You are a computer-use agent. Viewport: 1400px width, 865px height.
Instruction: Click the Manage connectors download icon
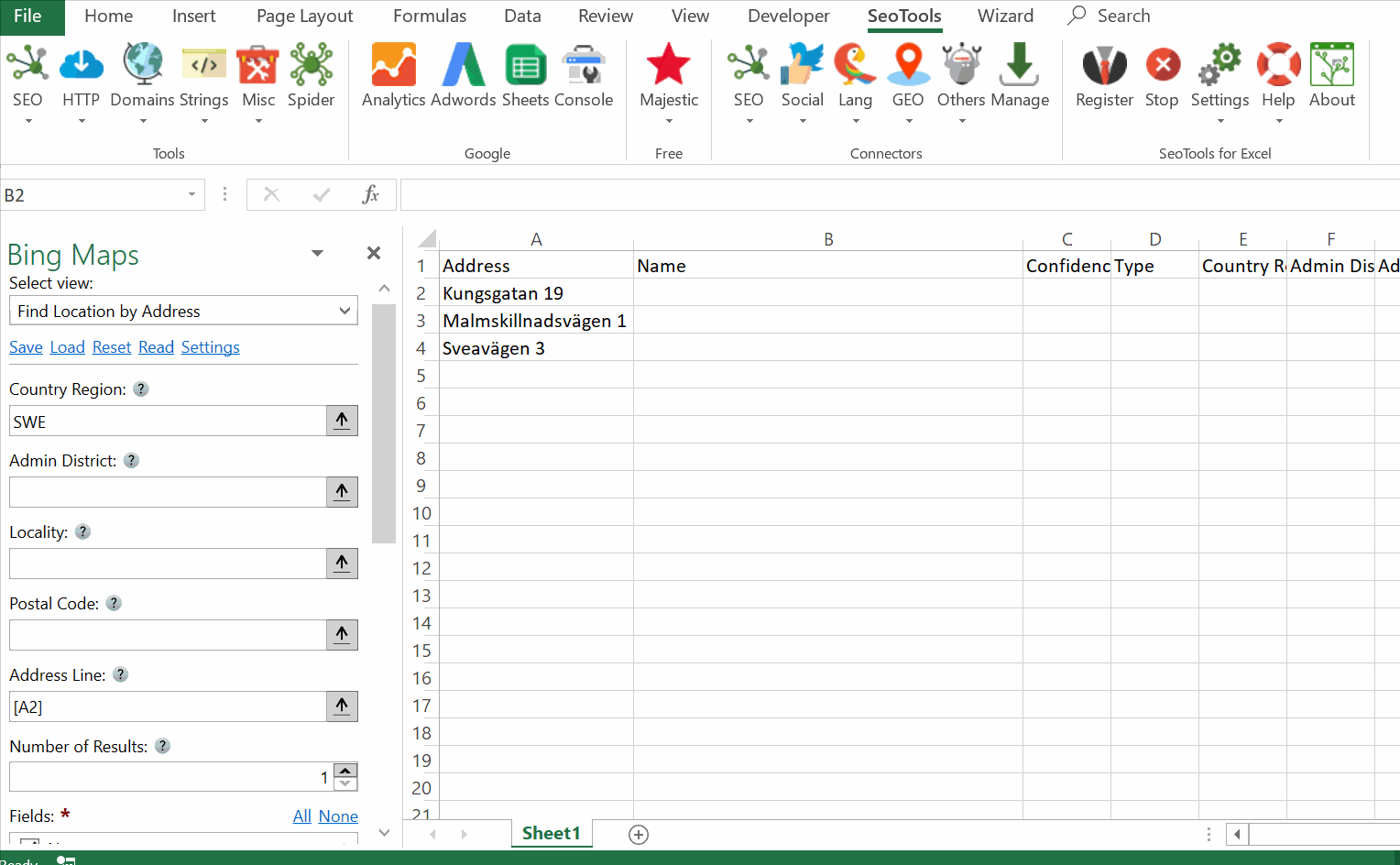tap(1020, 77)
